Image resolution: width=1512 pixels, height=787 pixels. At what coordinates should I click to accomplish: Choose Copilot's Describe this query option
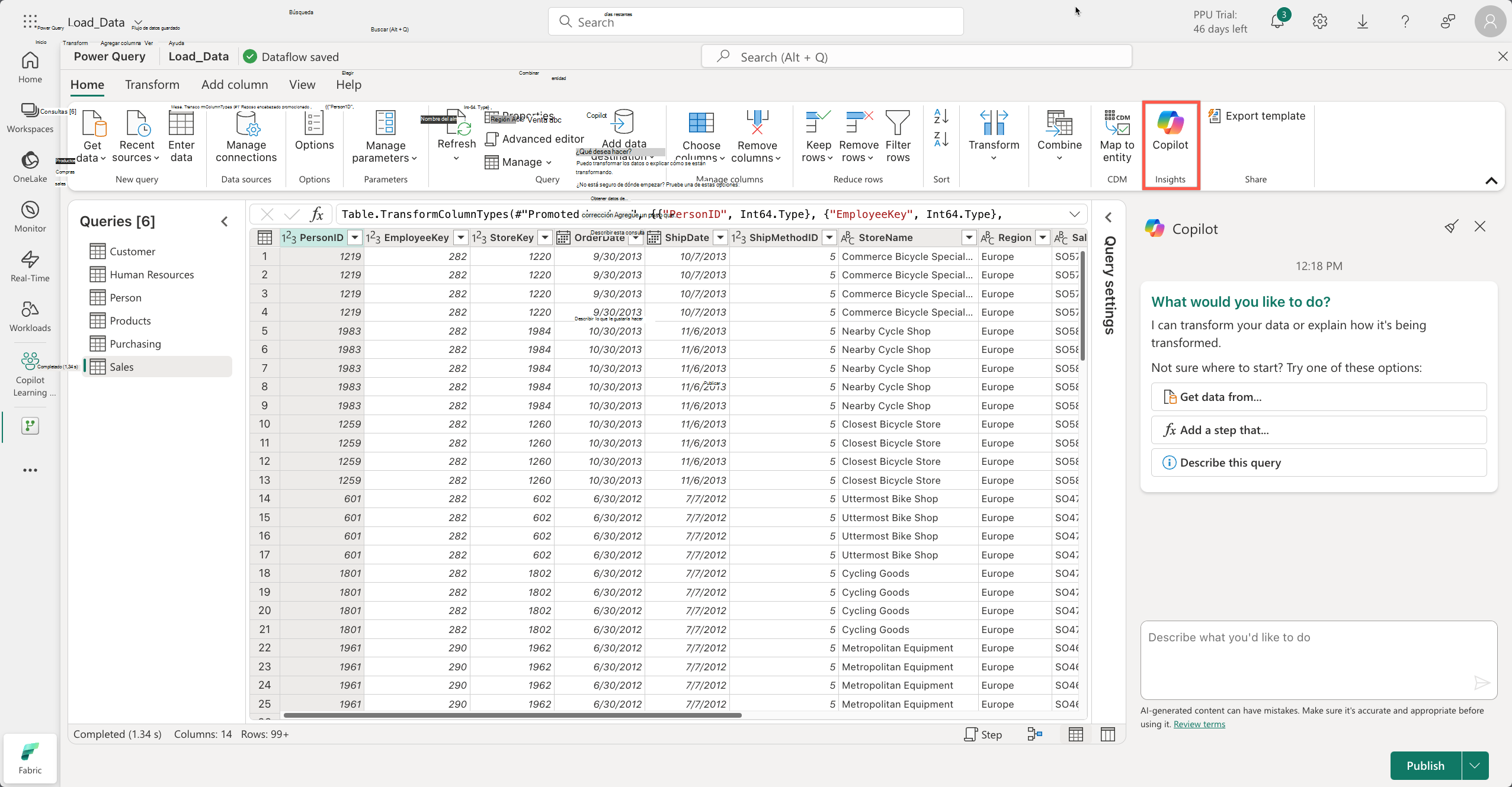(1318, 462)
